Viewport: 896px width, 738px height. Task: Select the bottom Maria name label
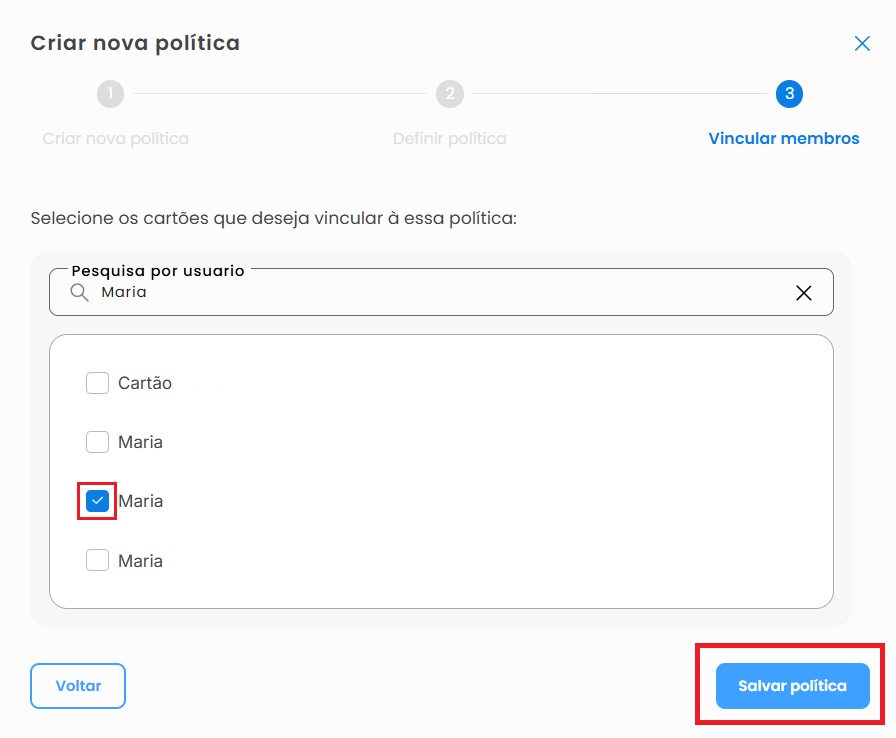tap(141, 561)
